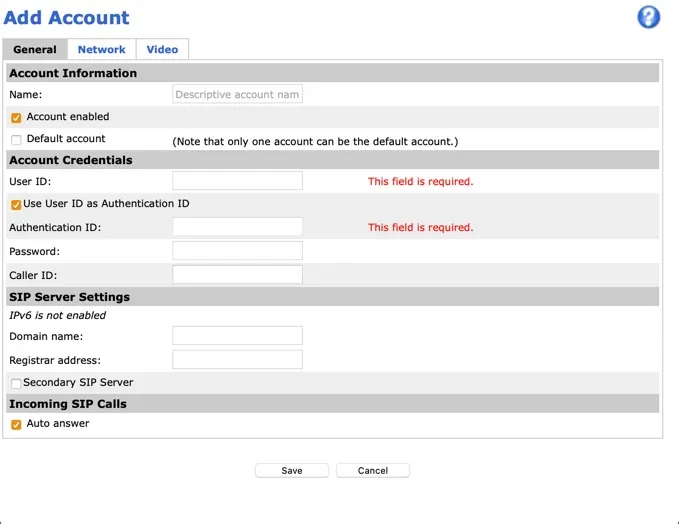The image size is (679, 524).
Task: Click the default account note text
Action: (x=315, y=142)
